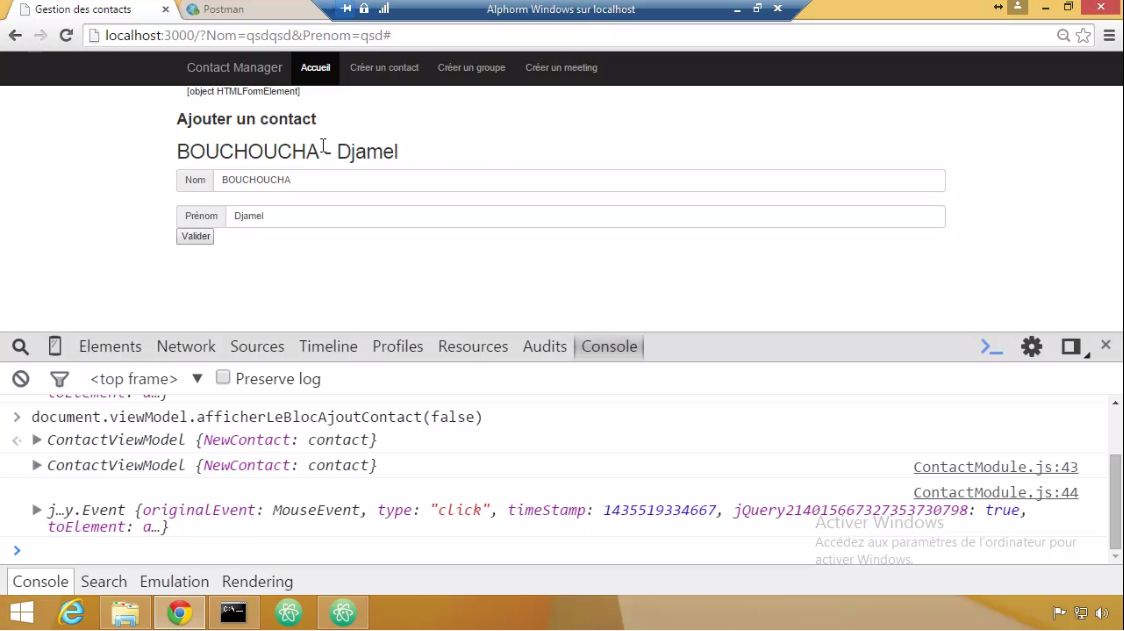The width and height of the screenshot is (1124, 631).
Task: Click the reload page icon
Action: point(66,33)
